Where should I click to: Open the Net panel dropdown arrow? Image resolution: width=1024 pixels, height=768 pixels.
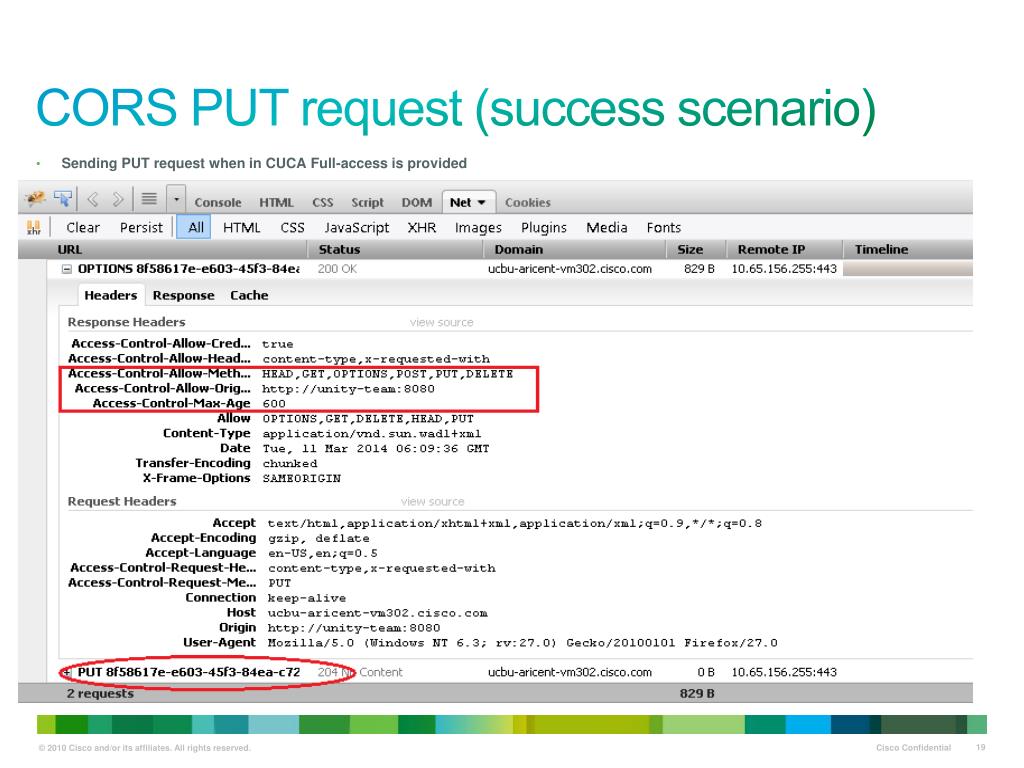[x=482, y=202]
